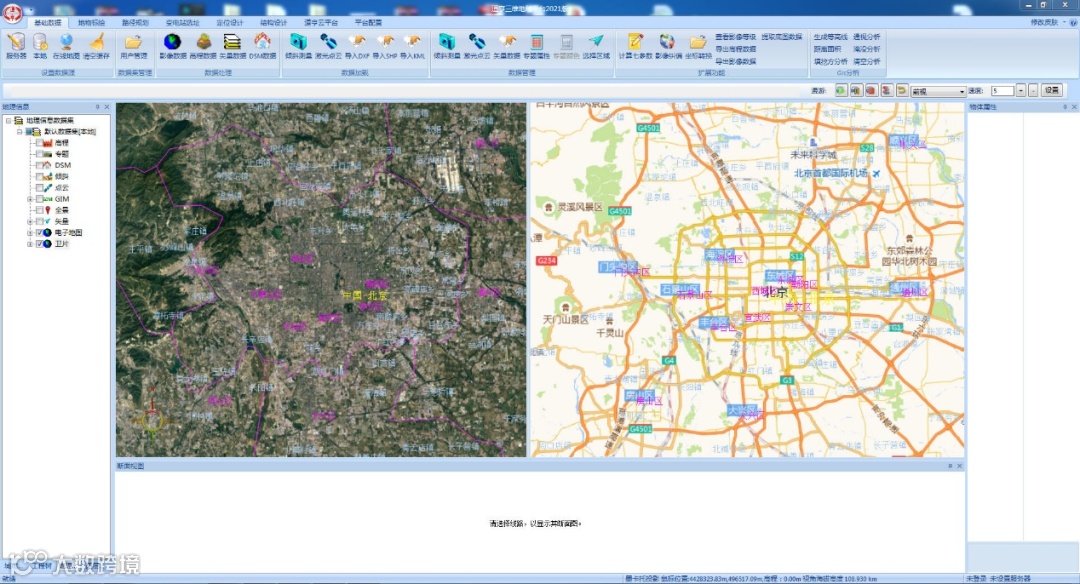Click the 通视分析 analysis command

866,36
